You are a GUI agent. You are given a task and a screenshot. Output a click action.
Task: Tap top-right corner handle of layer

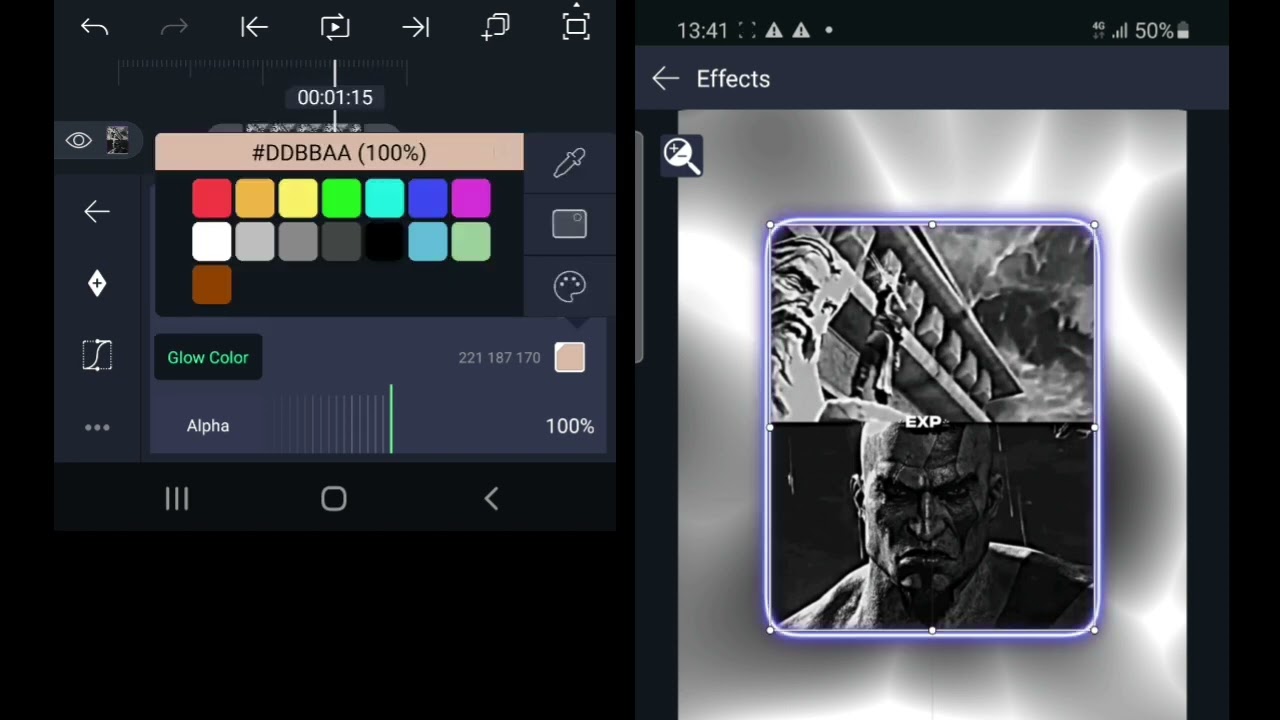(1095, 225)
